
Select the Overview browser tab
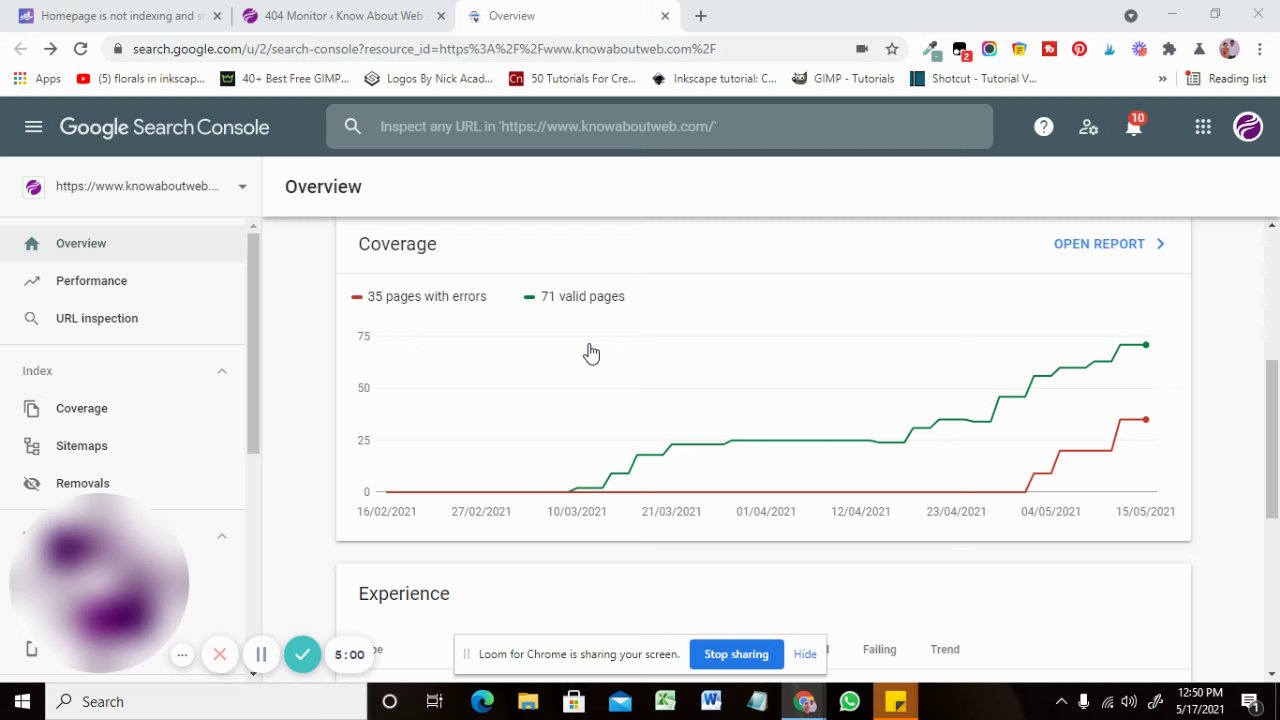(x=568, y=16)
